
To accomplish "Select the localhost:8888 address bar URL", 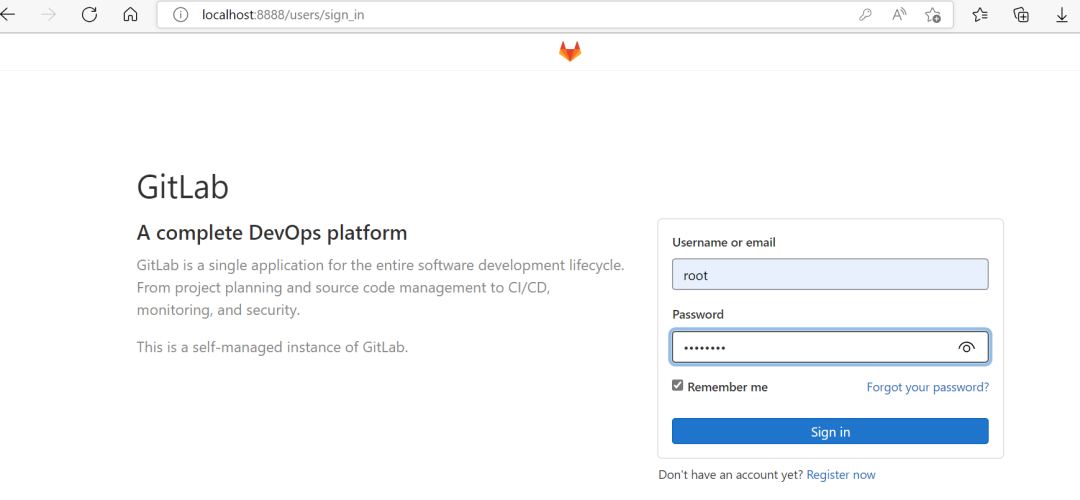I will tap(283, 15).
